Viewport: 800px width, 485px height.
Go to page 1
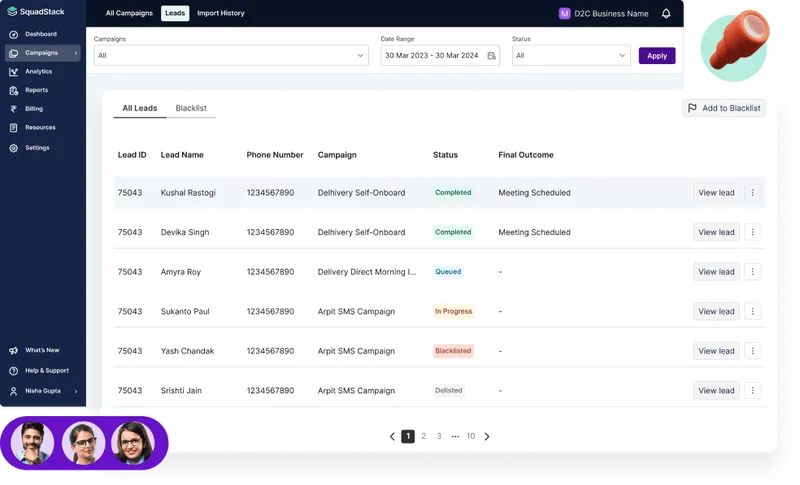pos(408,437)
